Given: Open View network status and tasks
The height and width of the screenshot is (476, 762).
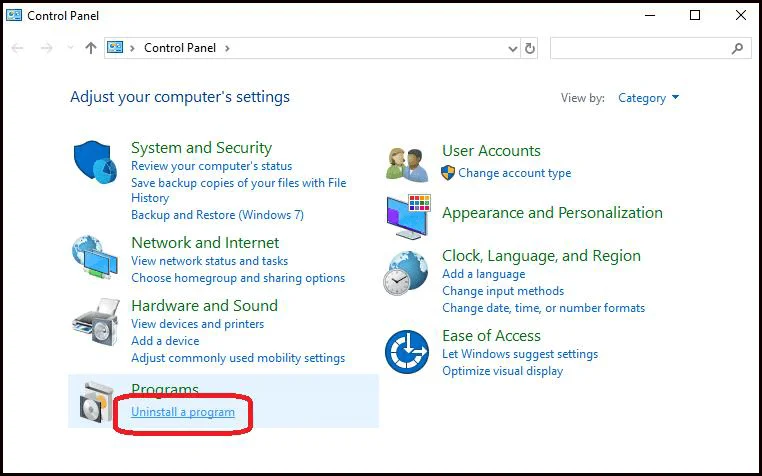Looking at the screenshot, I should [x=209, y=261].
